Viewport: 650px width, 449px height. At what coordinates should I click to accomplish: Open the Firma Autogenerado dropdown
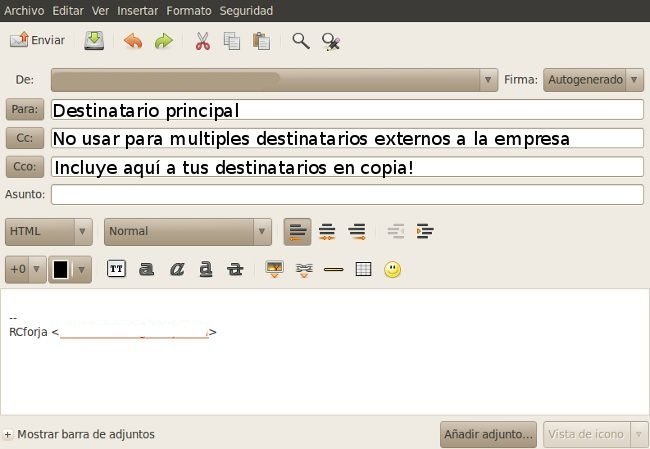[593, 80]
